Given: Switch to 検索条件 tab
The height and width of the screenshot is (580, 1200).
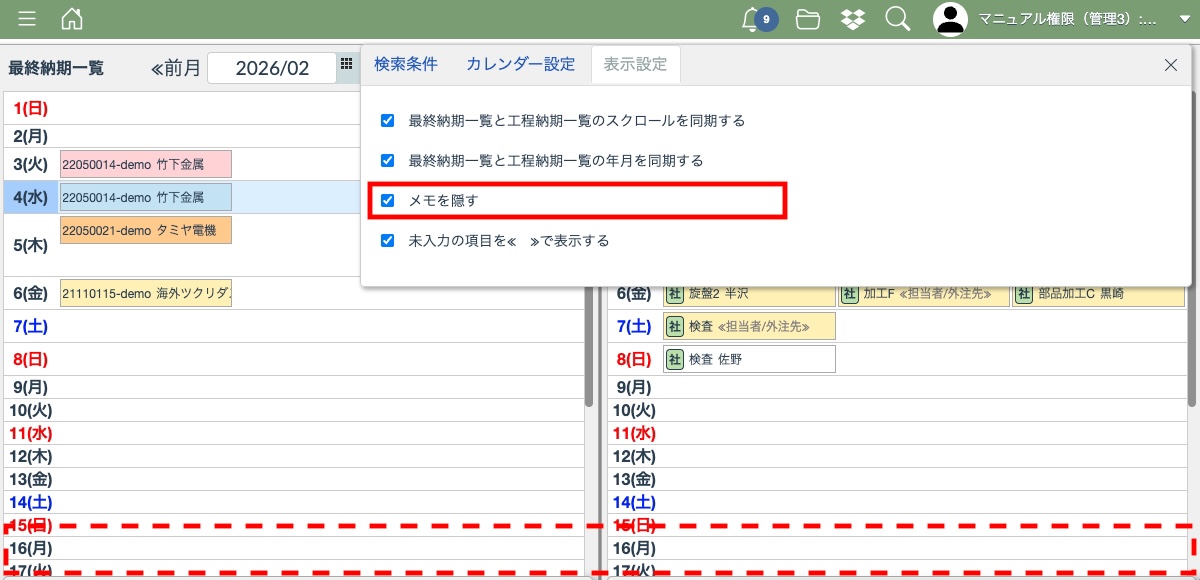Looking at the screenshot, I should [406, 64].
